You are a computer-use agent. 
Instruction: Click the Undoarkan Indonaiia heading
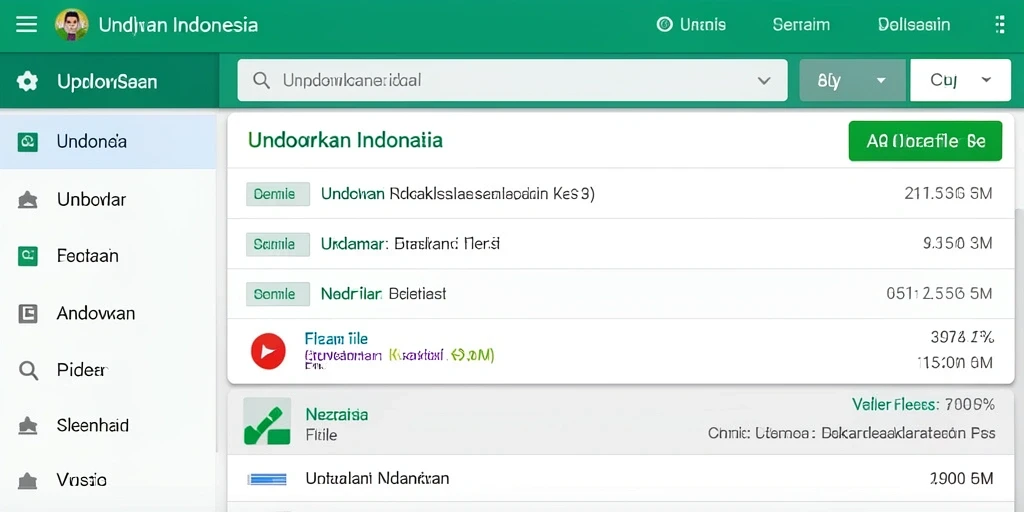(345, 140)
